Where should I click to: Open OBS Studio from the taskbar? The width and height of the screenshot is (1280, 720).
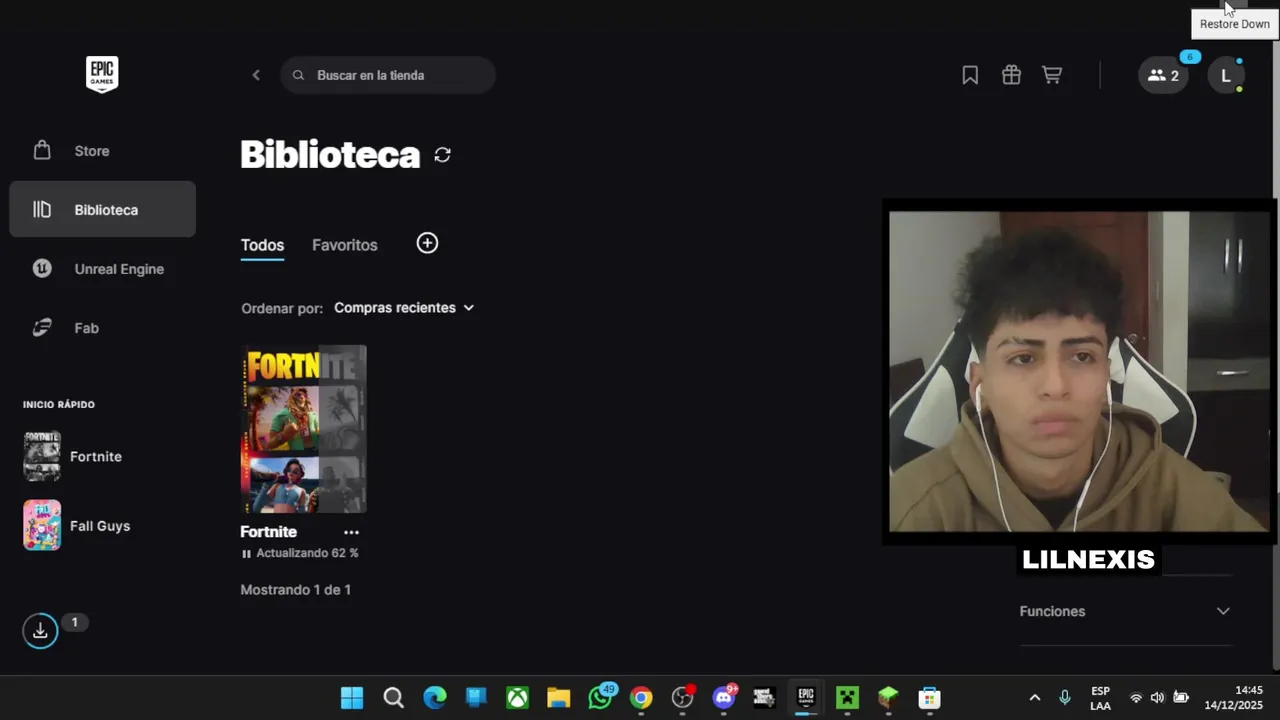(682, 698)
